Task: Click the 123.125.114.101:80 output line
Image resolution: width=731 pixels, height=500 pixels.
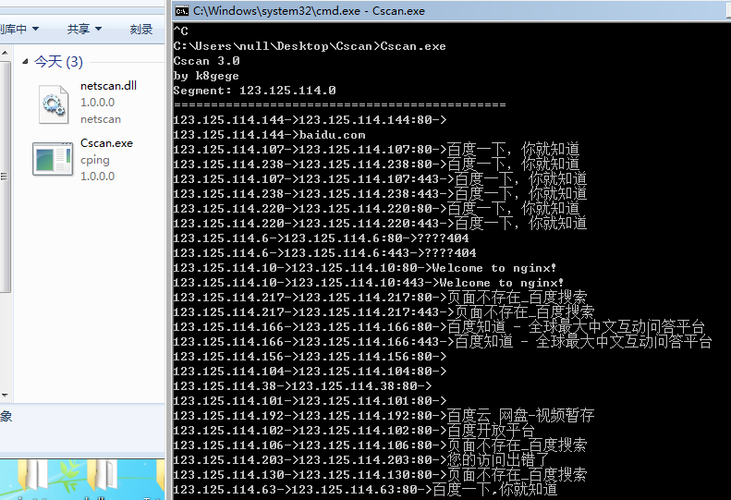Action: pos(310,401)
